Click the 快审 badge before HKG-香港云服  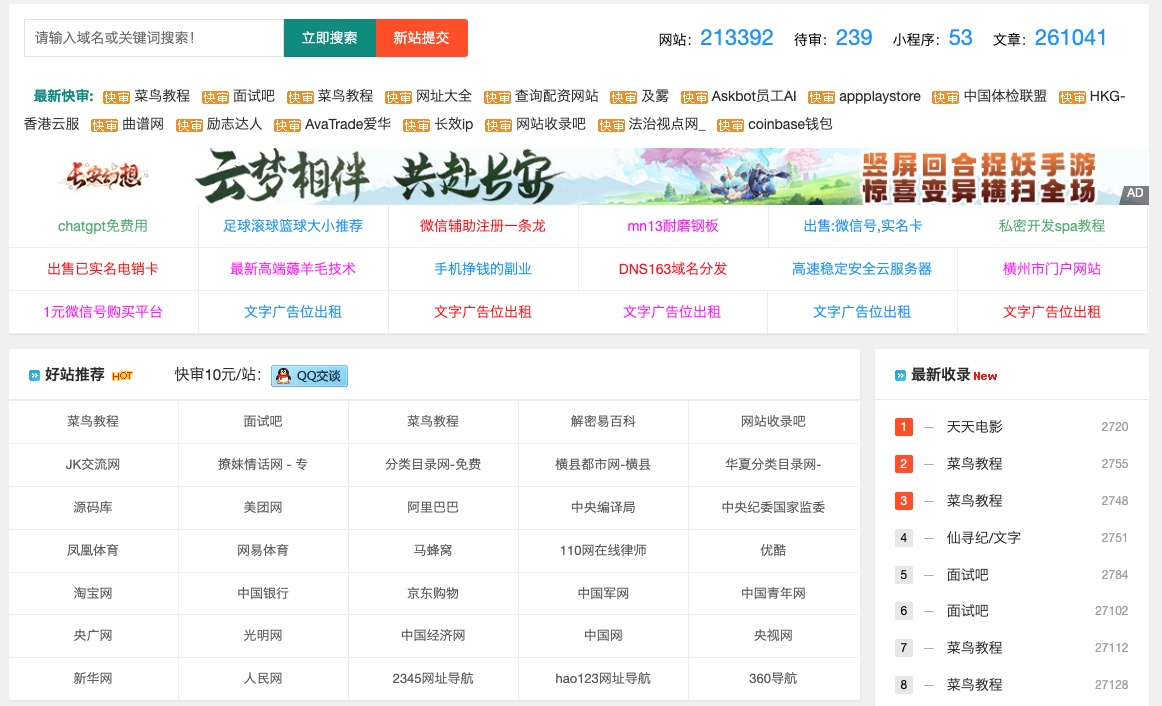(x=1072, y=98)
